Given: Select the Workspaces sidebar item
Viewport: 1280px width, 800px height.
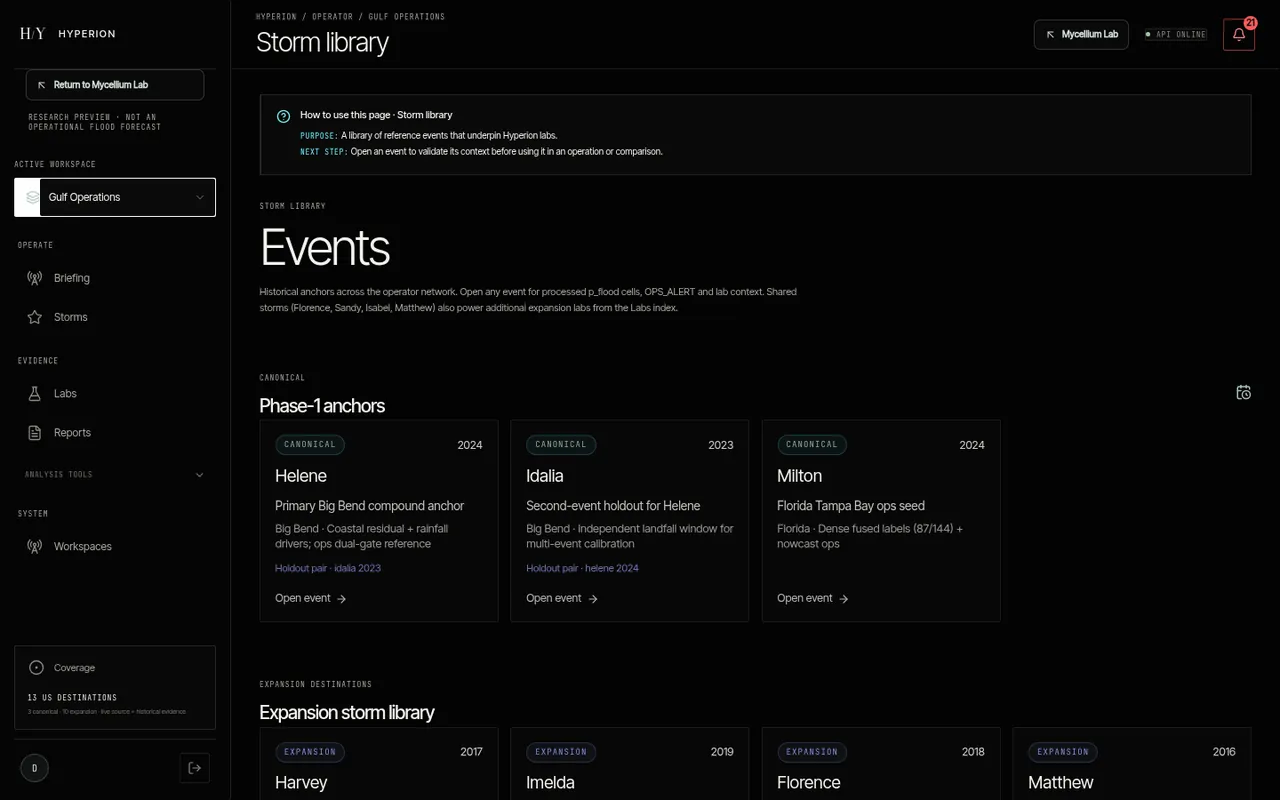Looking at the screenshot, I should point(115,547).
